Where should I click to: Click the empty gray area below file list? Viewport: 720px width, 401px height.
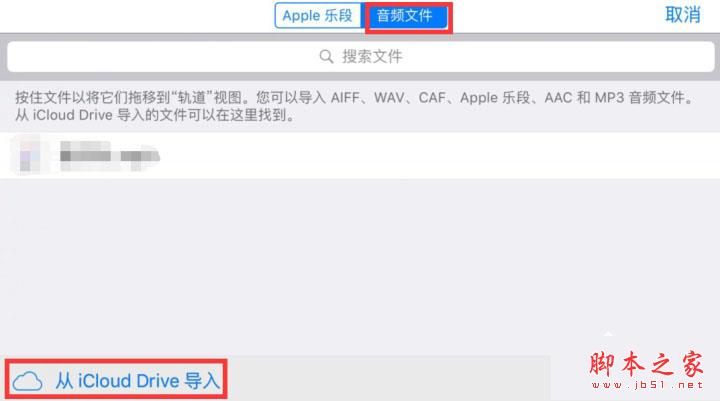(360, 257)
